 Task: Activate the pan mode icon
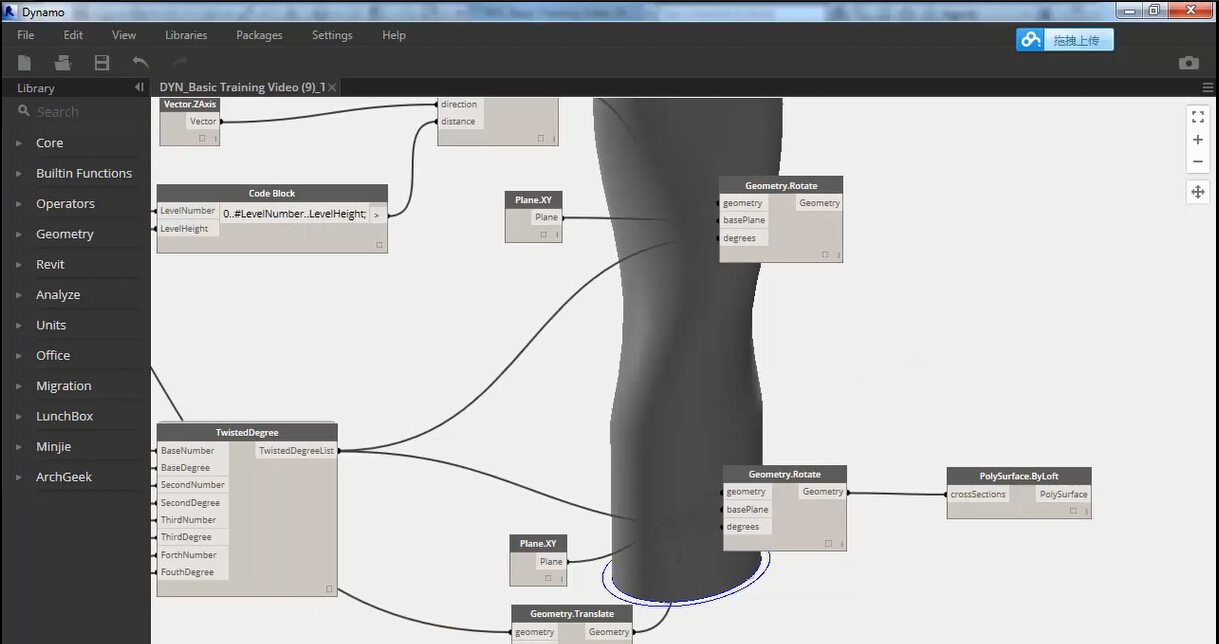click(1198, 192)
